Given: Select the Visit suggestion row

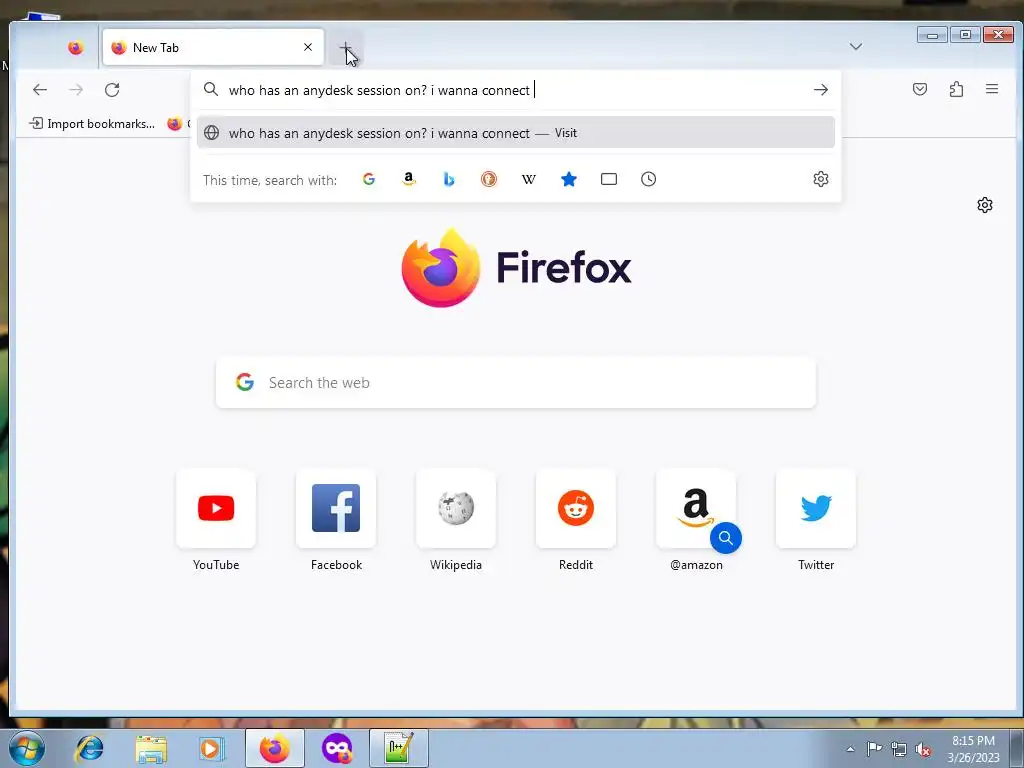Looking at the screenshot, I should click(x=515, y=133).
